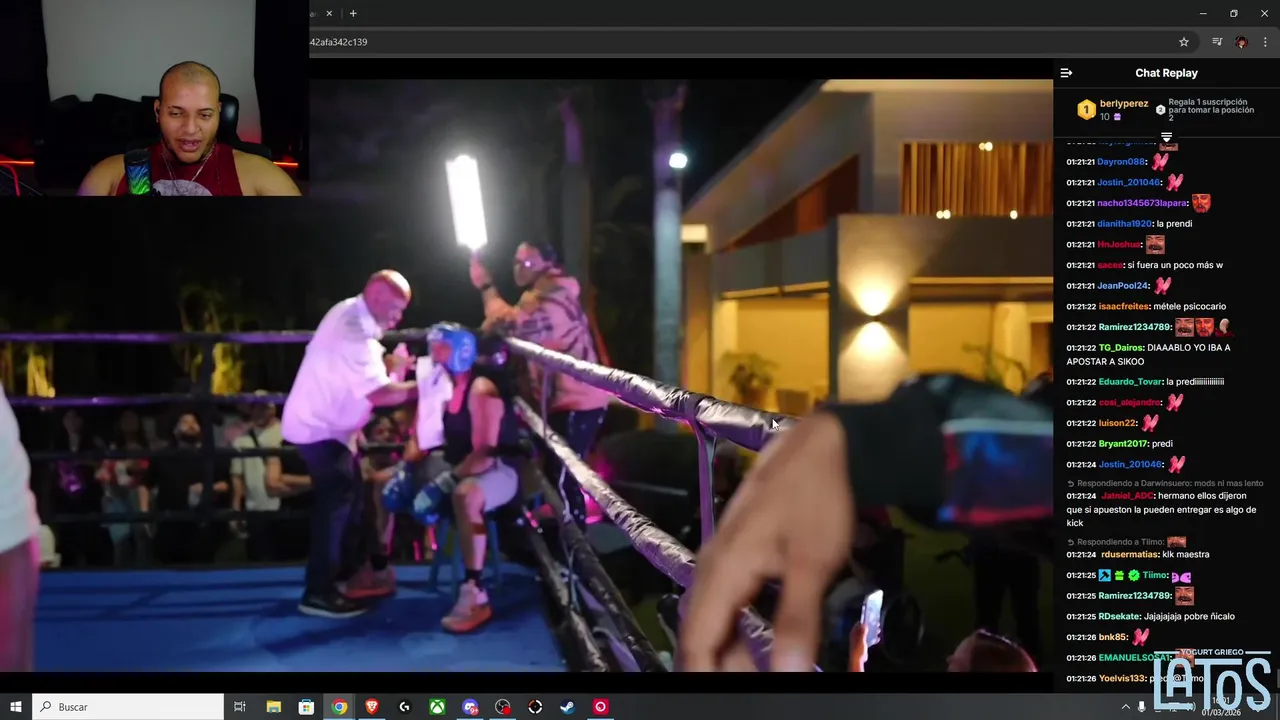Click username luison22 in chat
The width and height of the screenshot is (1280, 720).
(x=1117, y=423)
